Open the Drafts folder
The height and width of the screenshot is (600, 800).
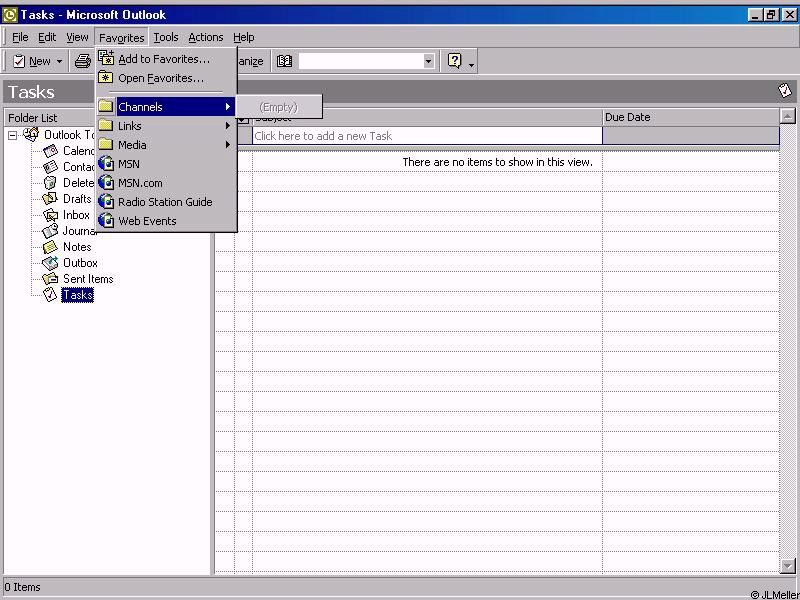click(76, 199)
